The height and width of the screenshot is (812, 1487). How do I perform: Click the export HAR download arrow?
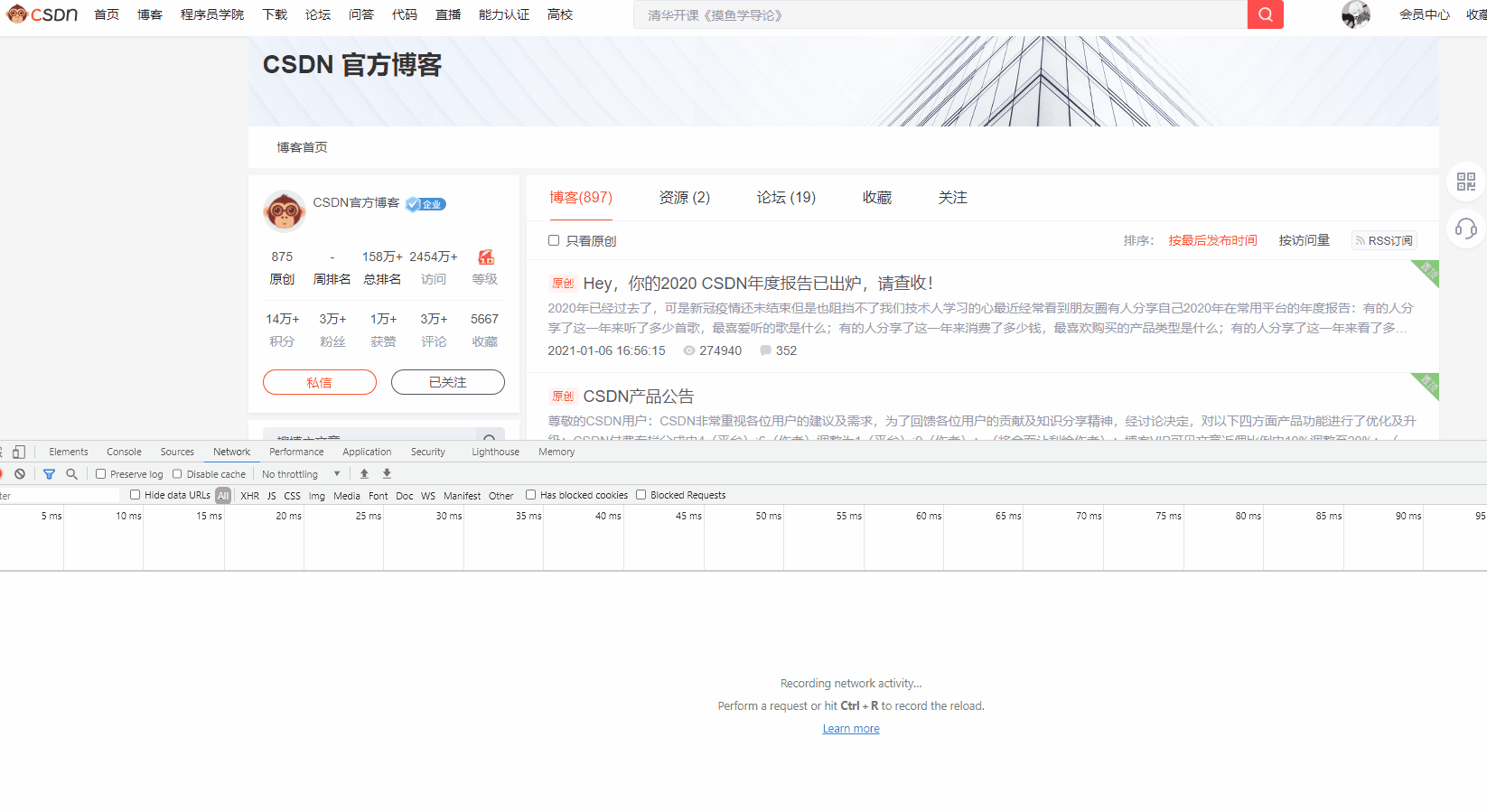tap(387, 474)
